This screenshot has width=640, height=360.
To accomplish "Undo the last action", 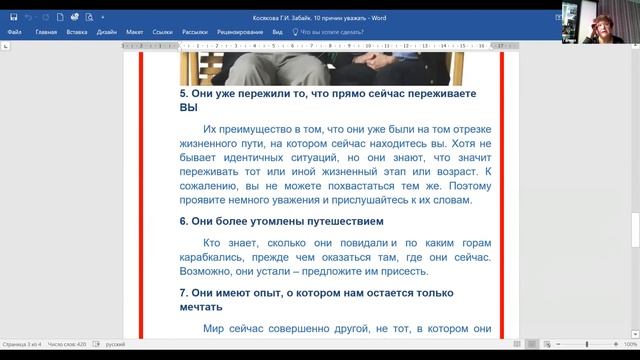I will [x=28, y=17].
